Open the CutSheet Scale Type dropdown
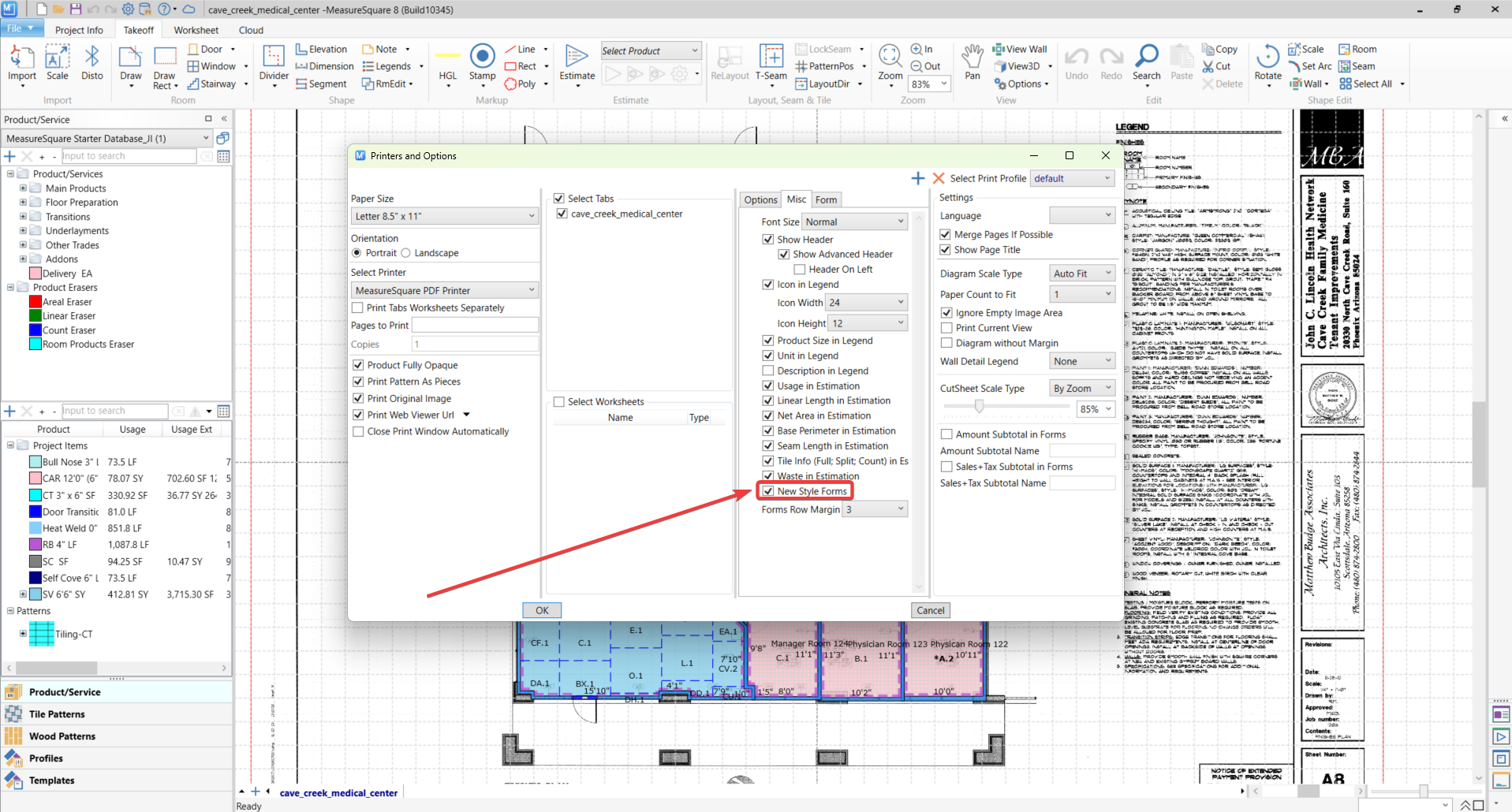The height and width of the screenshot is (812, 1512). 1082,389
